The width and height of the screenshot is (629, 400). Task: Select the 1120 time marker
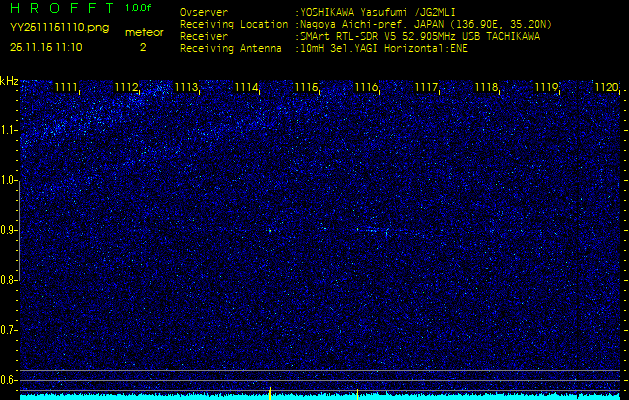click(606, 88)
